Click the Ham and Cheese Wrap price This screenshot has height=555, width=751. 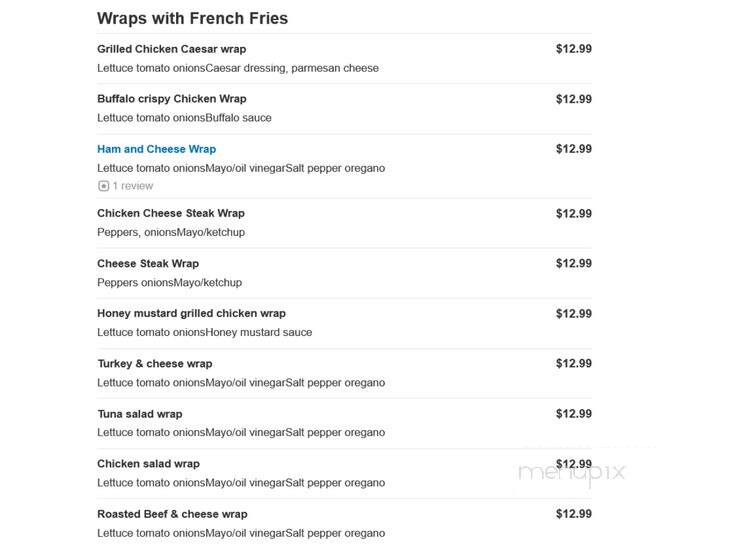coord(573,149)
